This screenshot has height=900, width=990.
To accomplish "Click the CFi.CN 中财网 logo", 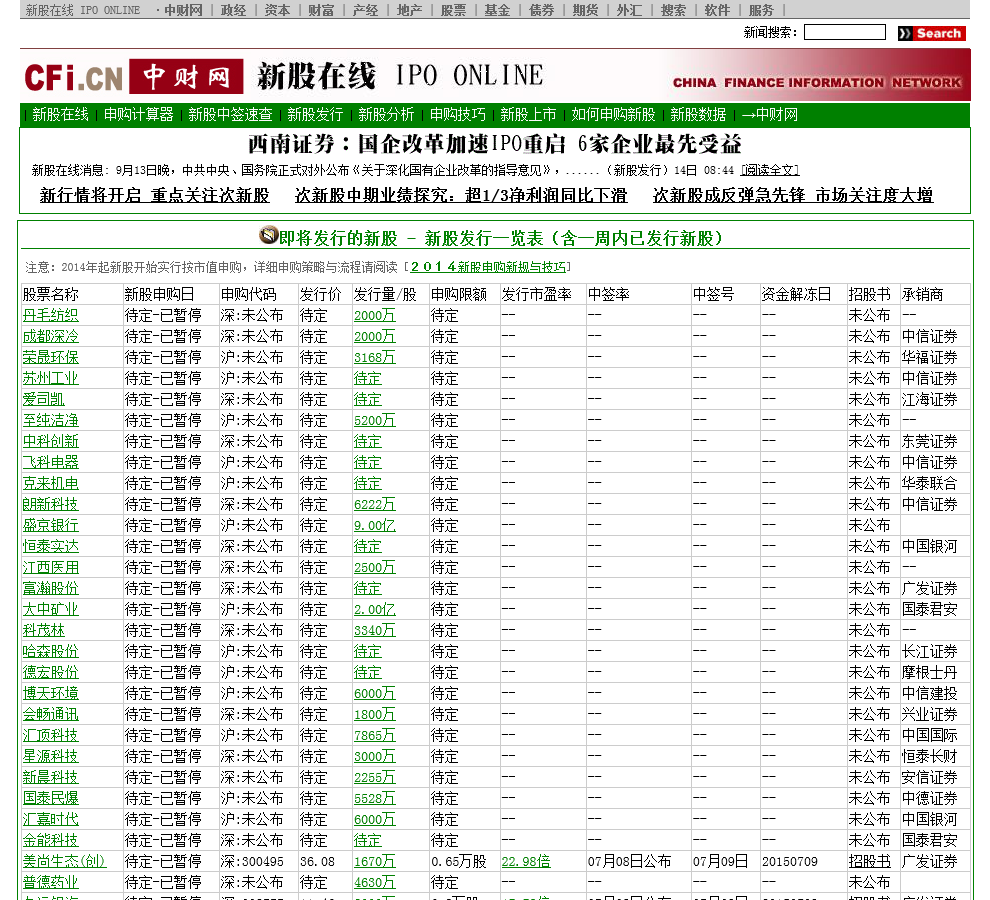I will coord(133,77).
